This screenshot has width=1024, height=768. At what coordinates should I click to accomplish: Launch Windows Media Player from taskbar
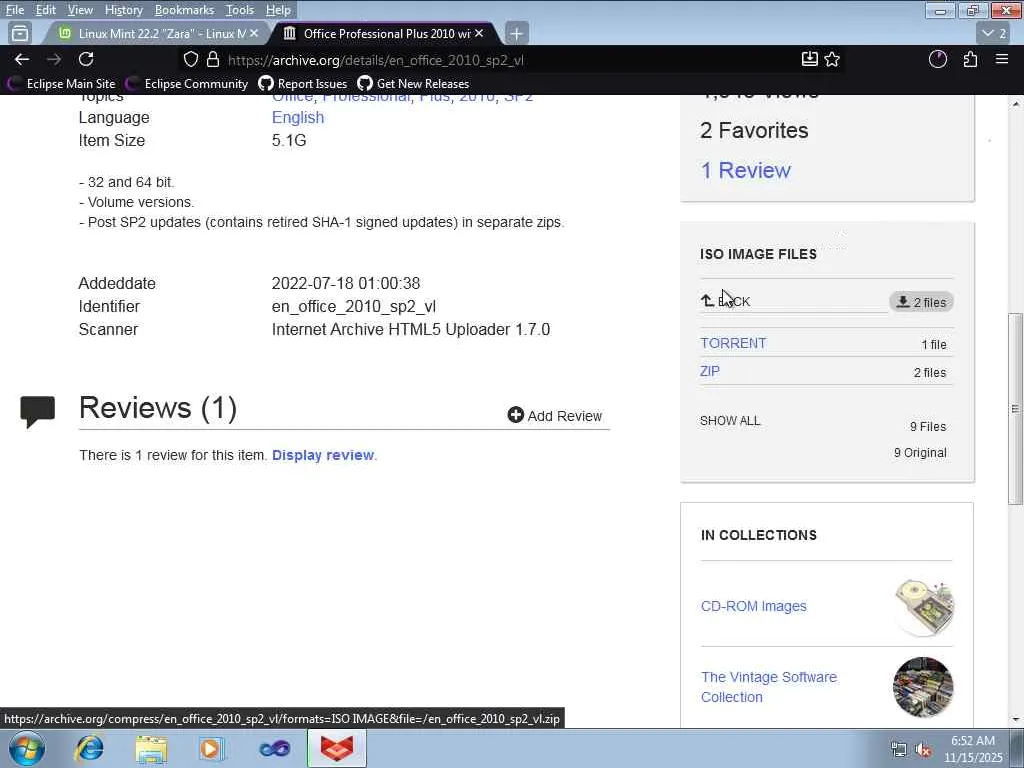tap(212, 749)
